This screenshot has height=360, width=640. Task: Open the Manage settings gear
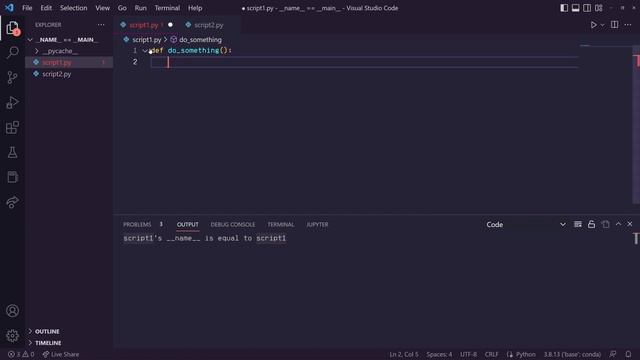[12, 336]
